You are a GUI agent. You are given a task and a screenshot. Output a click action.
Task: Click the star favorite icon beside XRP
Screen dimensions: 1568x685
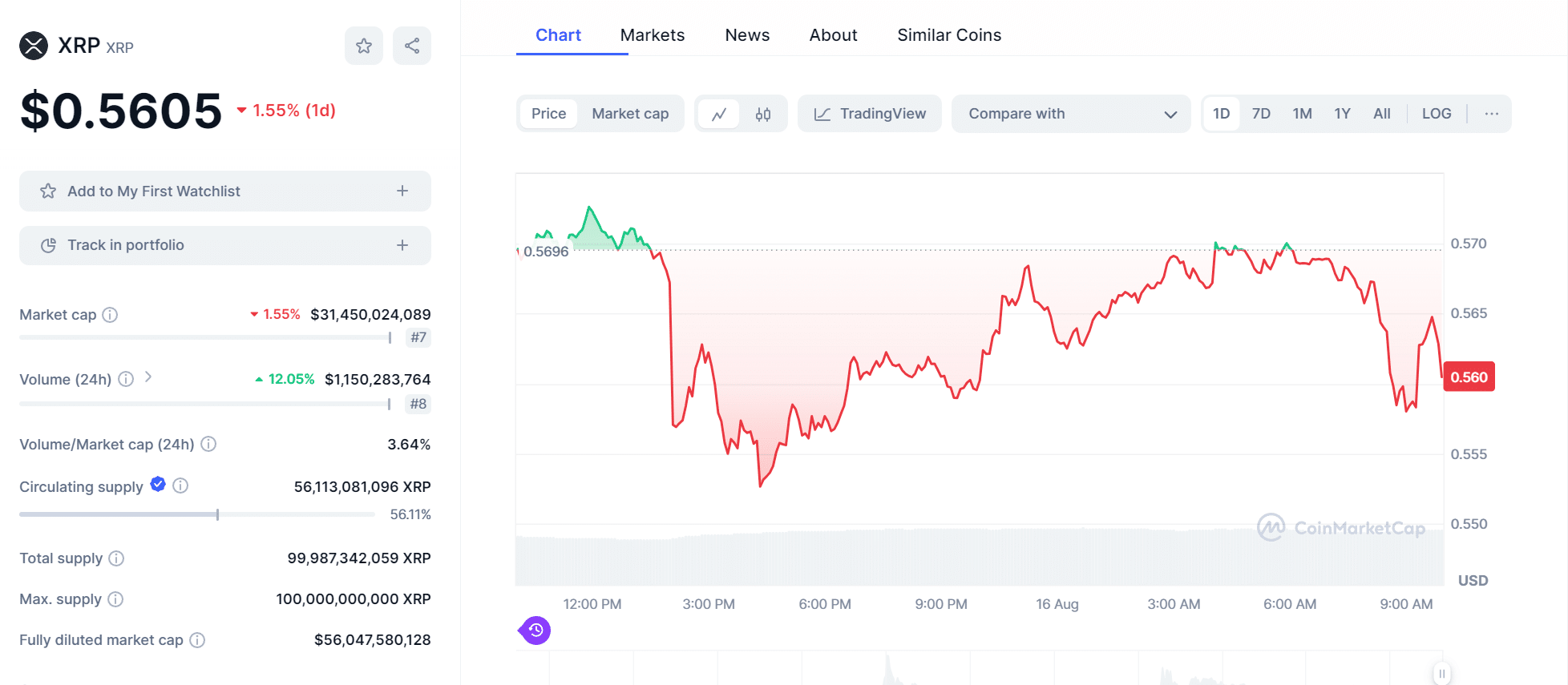pos(364,46)
